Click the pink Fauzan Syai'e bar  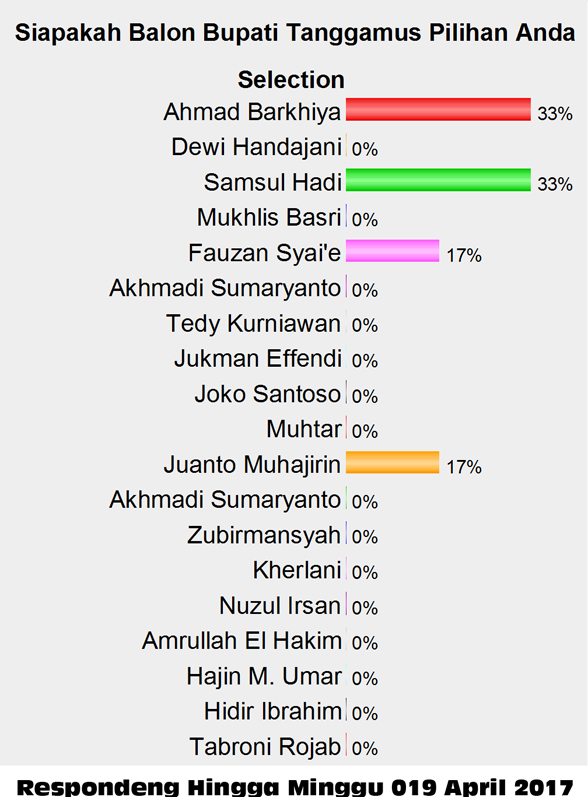coord(392,251)
